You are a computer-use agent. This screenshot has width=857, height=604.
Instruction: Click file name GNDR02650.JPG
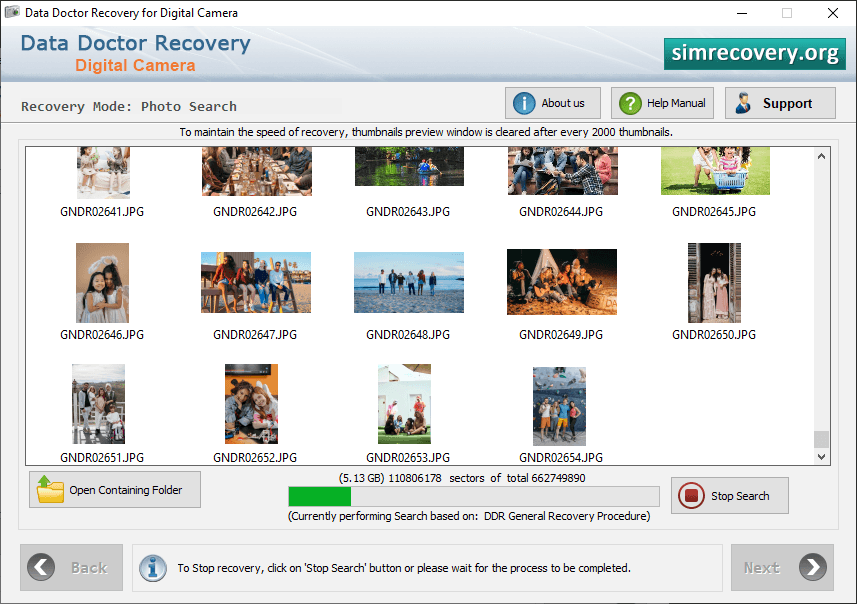(714, 335)
